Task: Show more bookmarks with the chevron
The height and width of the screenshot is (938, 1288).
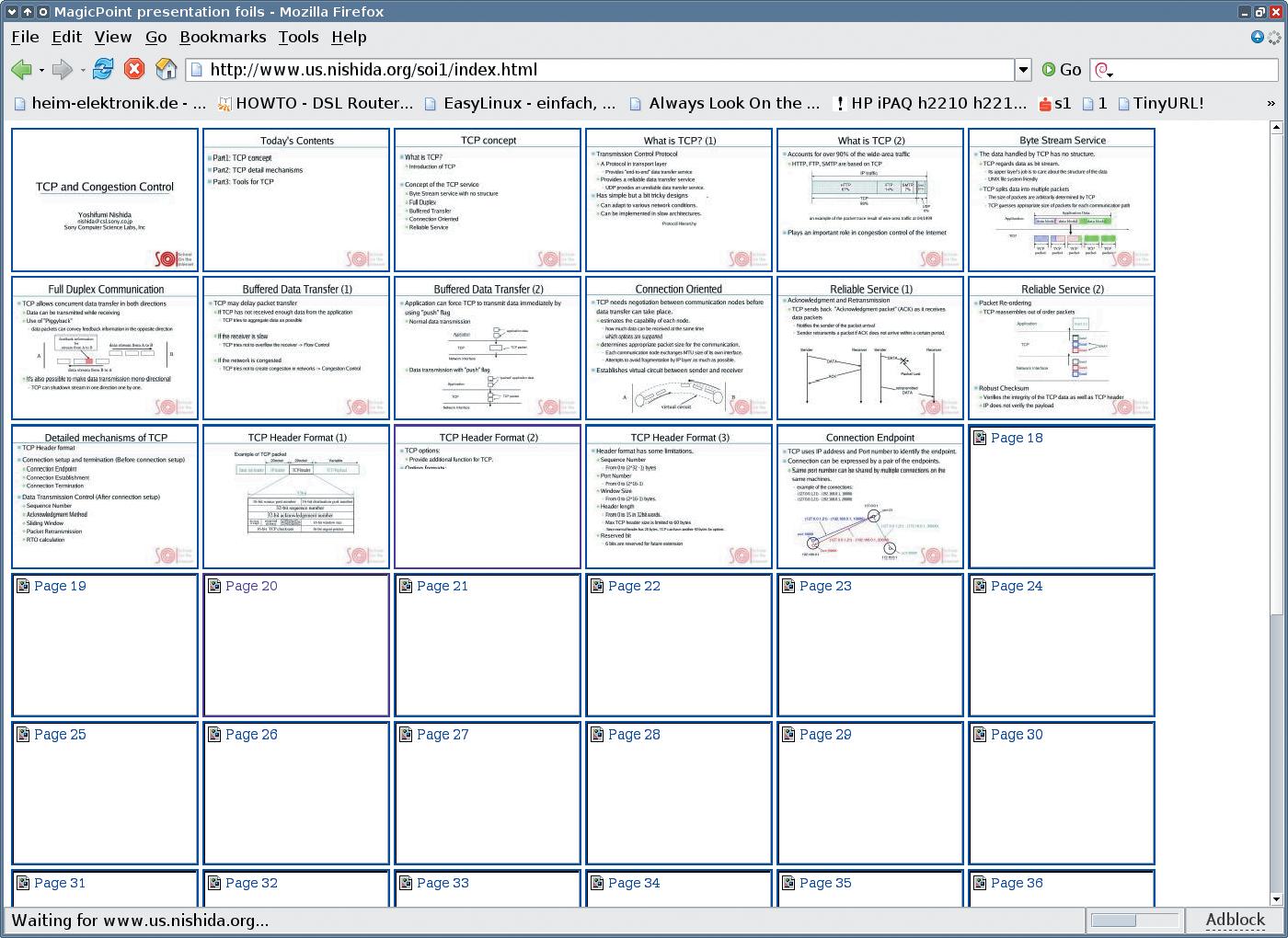Action: [x=1271, y=104]
